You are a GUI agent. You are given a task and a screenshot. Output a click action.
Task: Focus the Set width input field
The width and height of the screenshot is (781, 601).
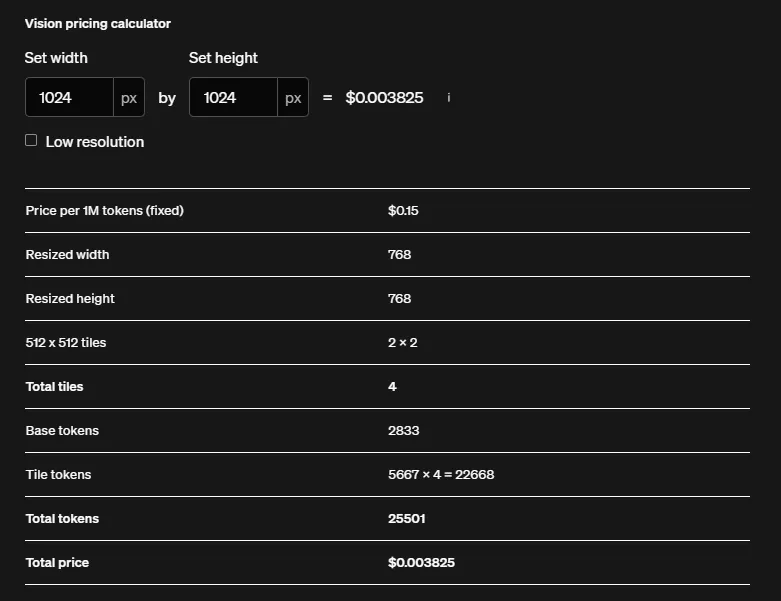(69, 98)
